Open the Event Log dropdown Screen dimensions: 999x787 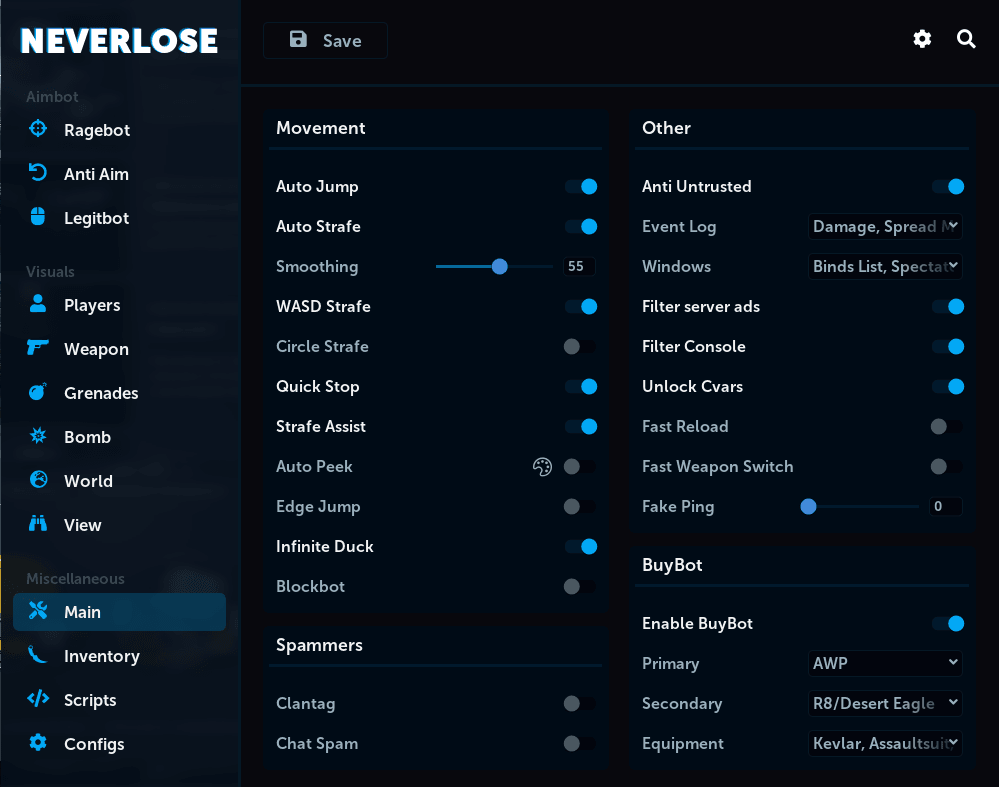pos(885,227)
